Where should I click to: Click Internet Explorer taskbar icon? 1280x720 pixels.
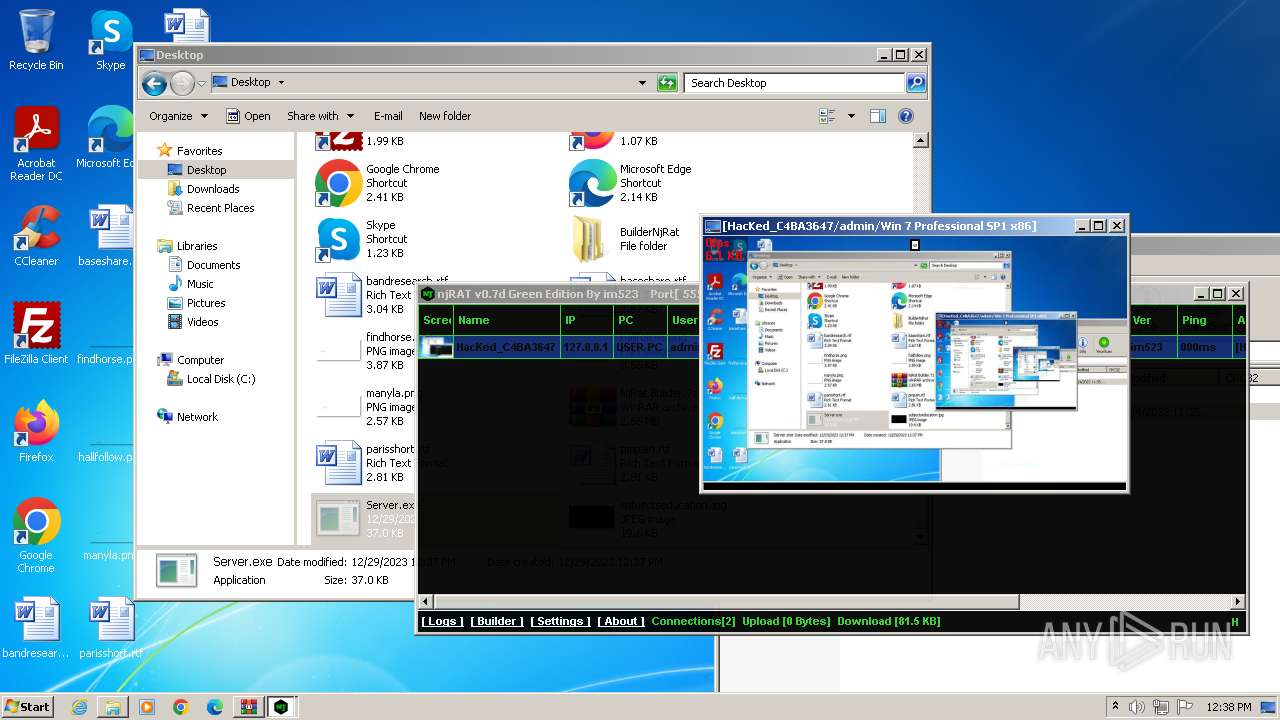click(x=80, y=707)
